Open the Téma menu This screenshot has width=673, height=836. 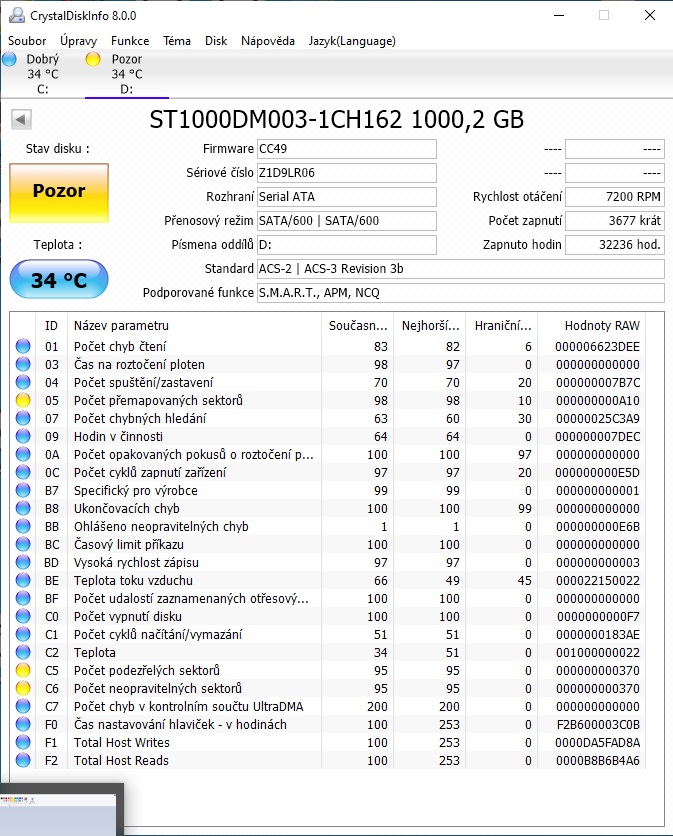(x=177, y=41)
